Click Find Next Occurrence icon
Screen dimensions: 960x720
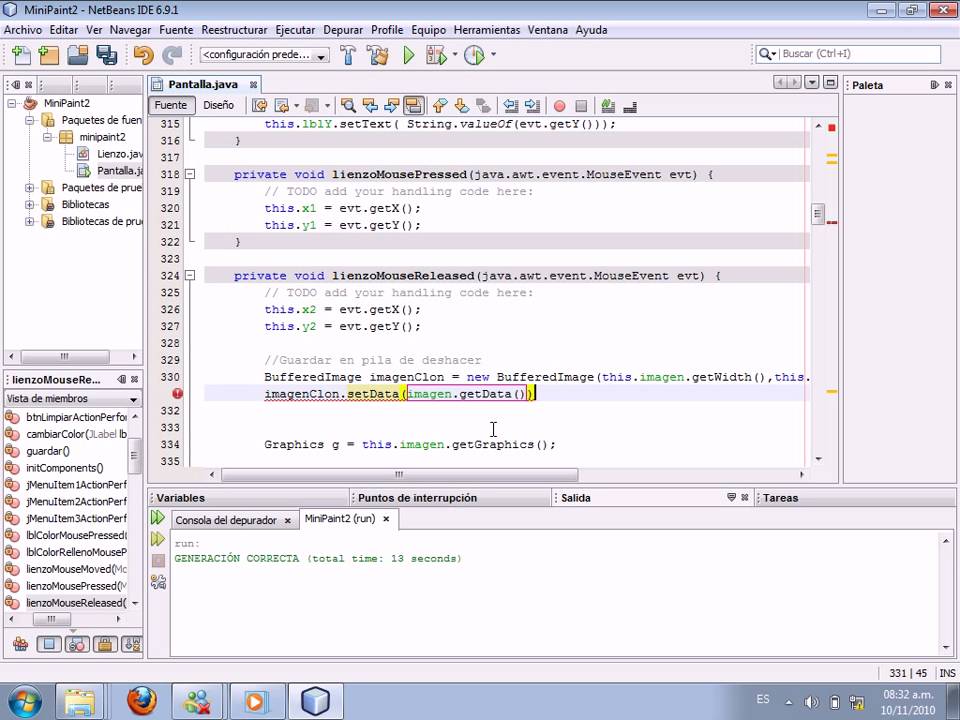point(391,106)
